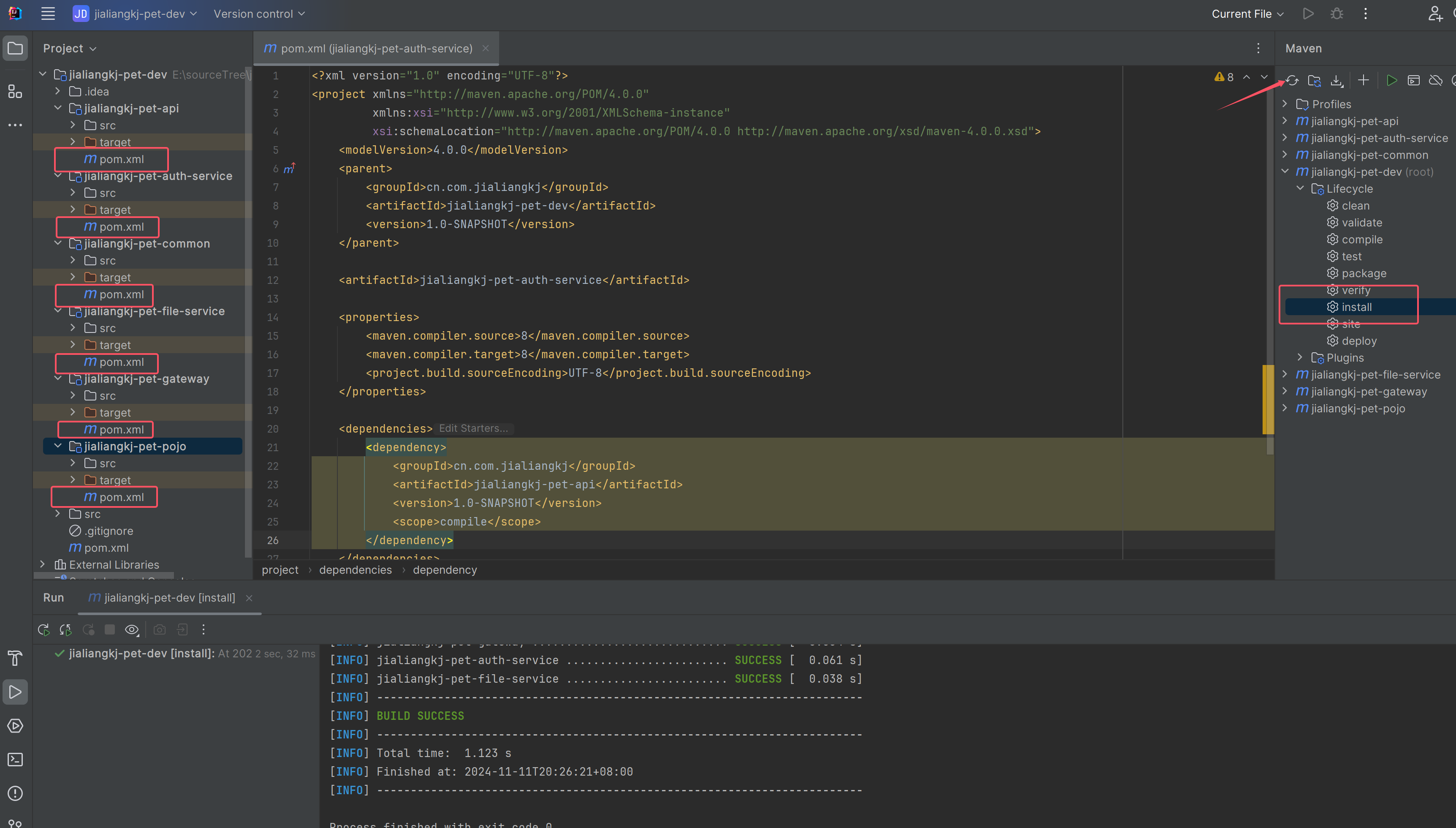Image resolution: width=1456 pixels, height=828 pixels.
Task: Click the Project tree vertical scrollbar
Action: tap(248, 312)
